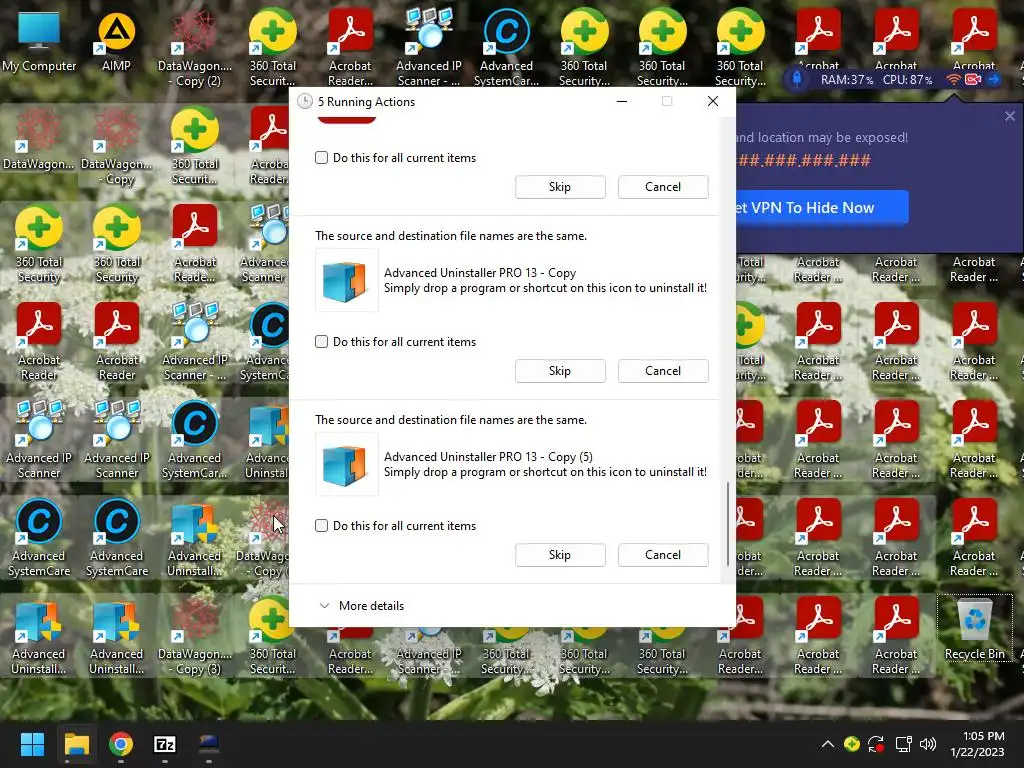This screenshot has height=768, width=1024.
Task: Click the red camera icon in the monitor widget
Action: 973,80
